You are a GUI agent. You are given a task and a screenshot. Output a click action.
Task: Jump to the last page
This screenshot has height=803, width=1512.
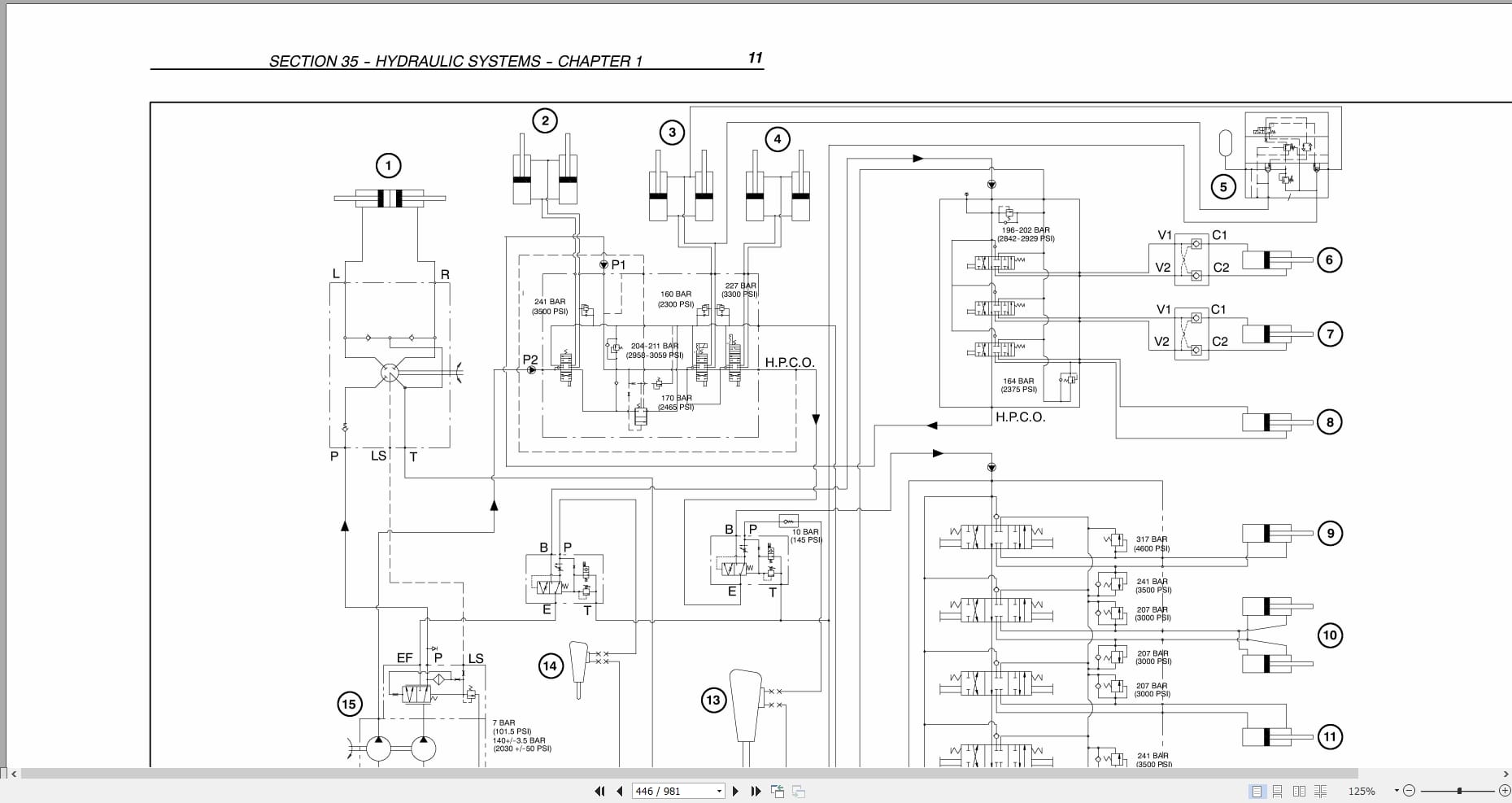pyautogui.click(x=756, y=791)
